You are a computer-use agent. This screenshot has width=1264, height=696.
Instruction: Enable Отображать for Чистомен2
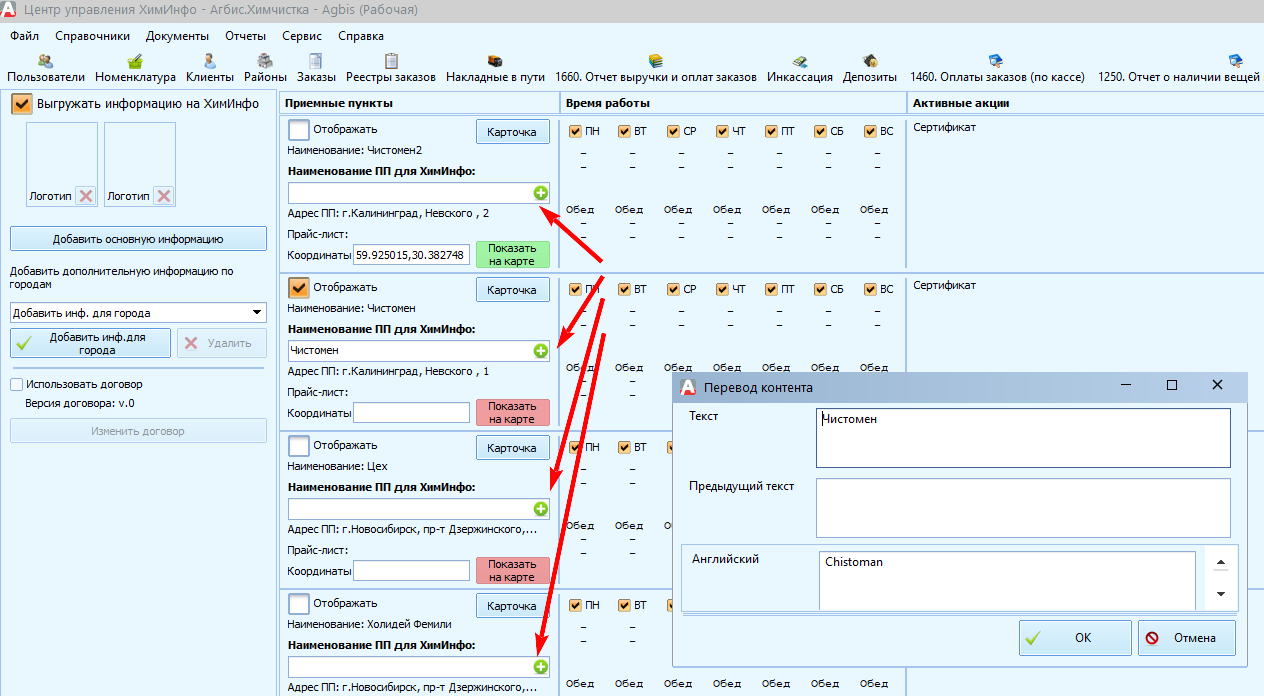click(298, 130)
